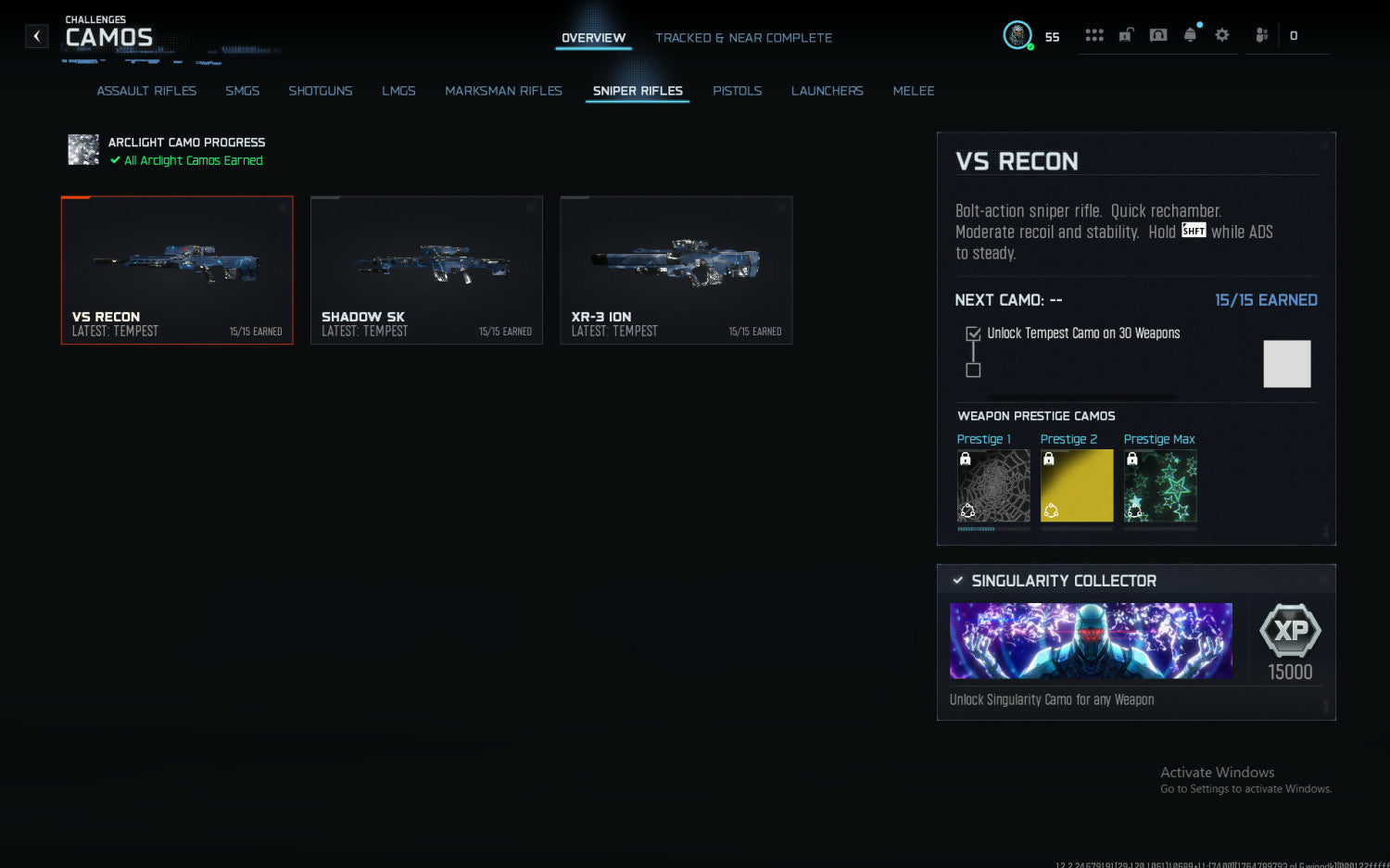Select the Shadow SK weapon card
Image resolution: width=1390 pixels, height=868 pixels.
coord(426,270)
